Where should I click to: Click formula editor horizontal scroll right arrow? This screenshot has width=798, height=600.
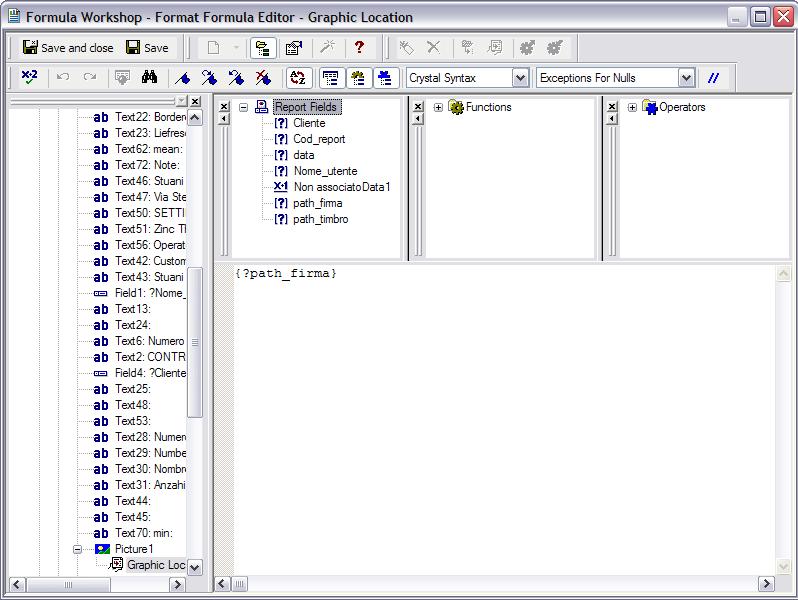coord(766,584)
